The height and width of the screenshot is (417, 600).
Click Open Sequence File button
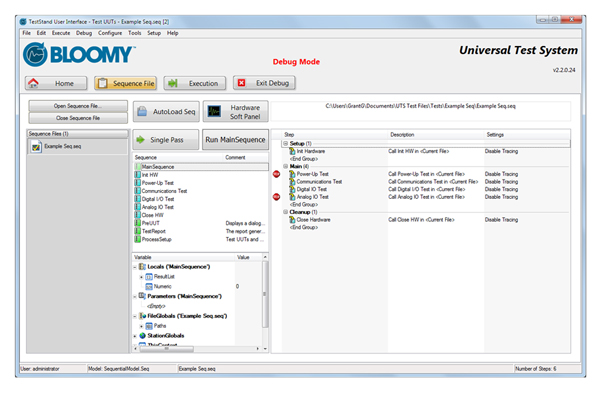pyautogui.click(x=77, y=105)
